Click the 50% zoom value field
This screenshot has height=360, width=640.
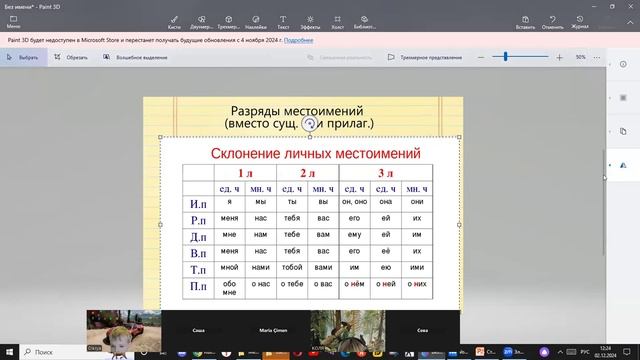[x=580, y=57]
